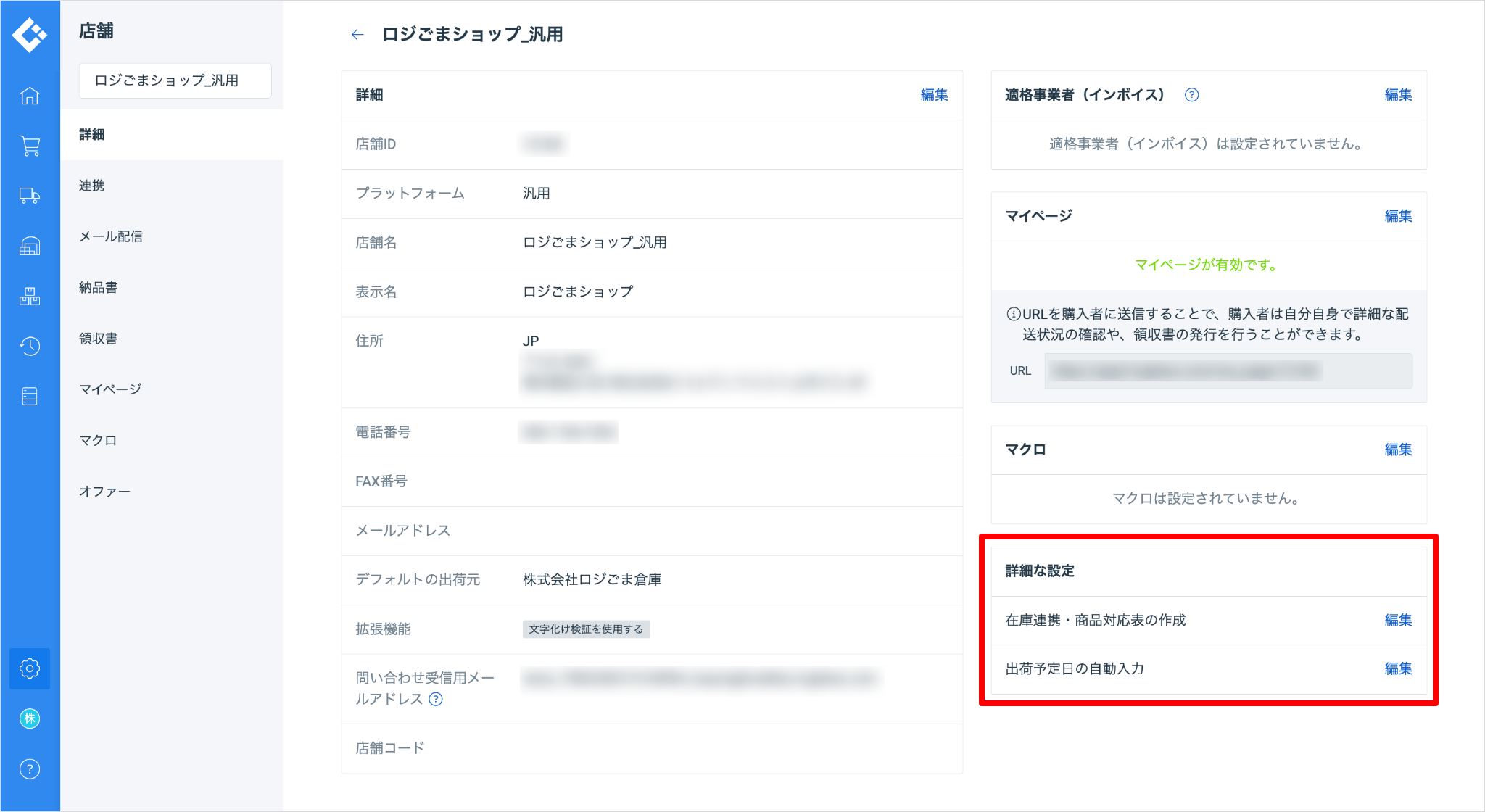Click help icon beside 問い合わせ受信用メールアドレス
This screenshot has width=1485, height=812.
click(436, 699)
